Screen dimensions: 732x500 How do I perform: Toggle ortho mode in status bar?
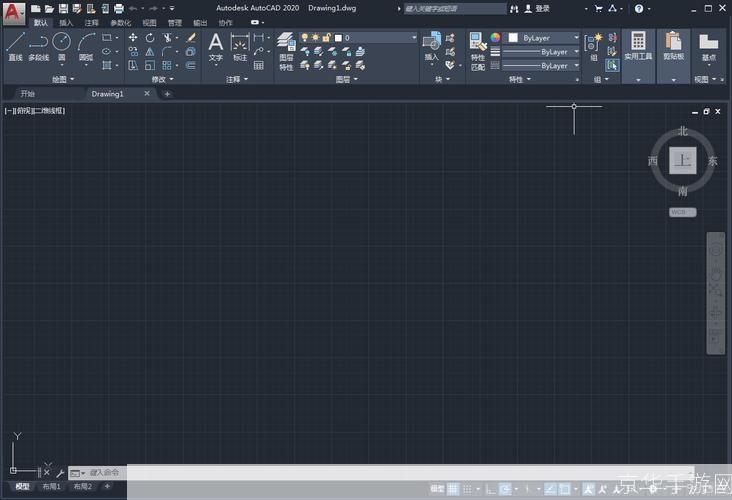point(491,489)
